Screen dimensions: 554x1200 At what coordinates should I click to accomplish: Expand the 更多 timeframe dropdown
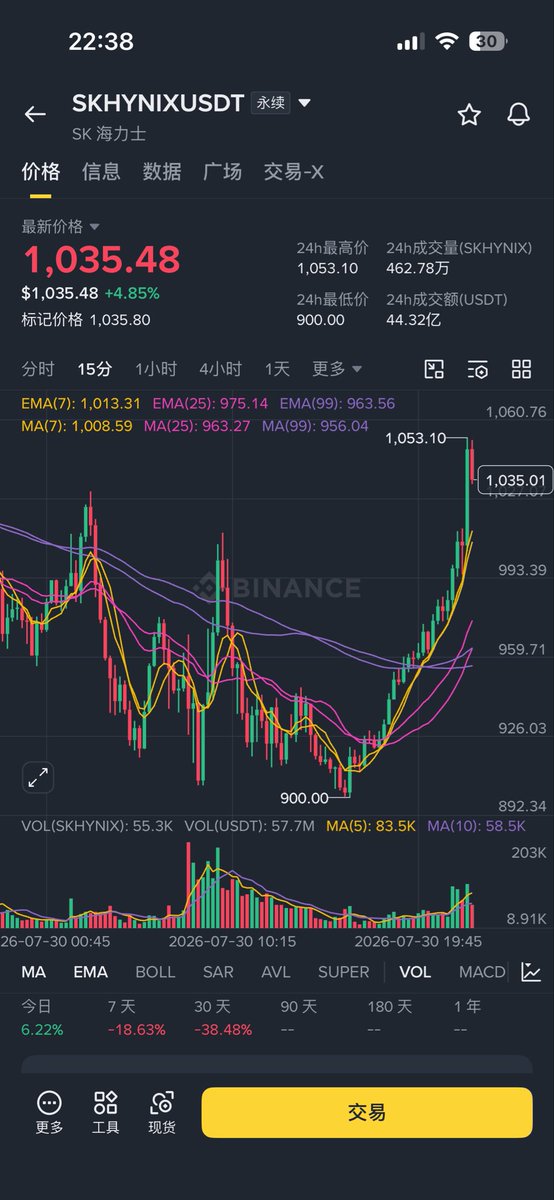point(337,369)
